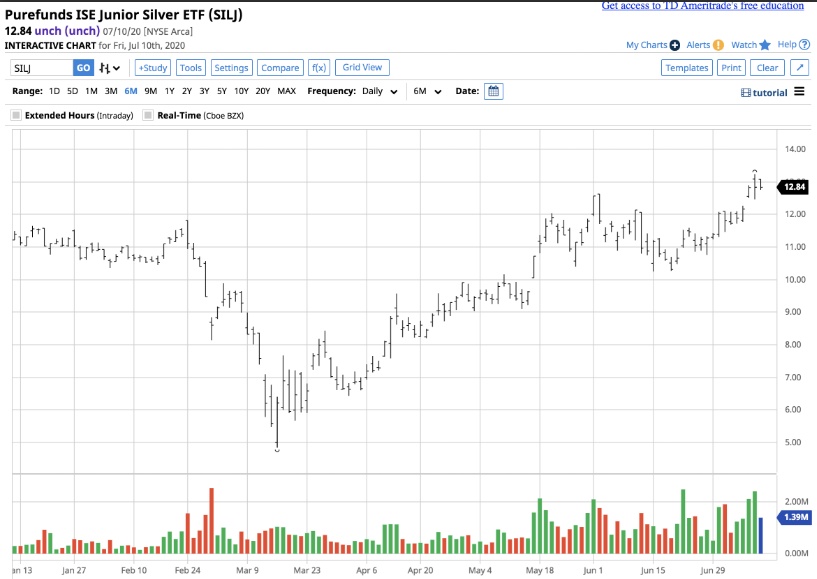Switch to Grid View
The height and width of the screenshot is (579, 817).
coord(362,67)
